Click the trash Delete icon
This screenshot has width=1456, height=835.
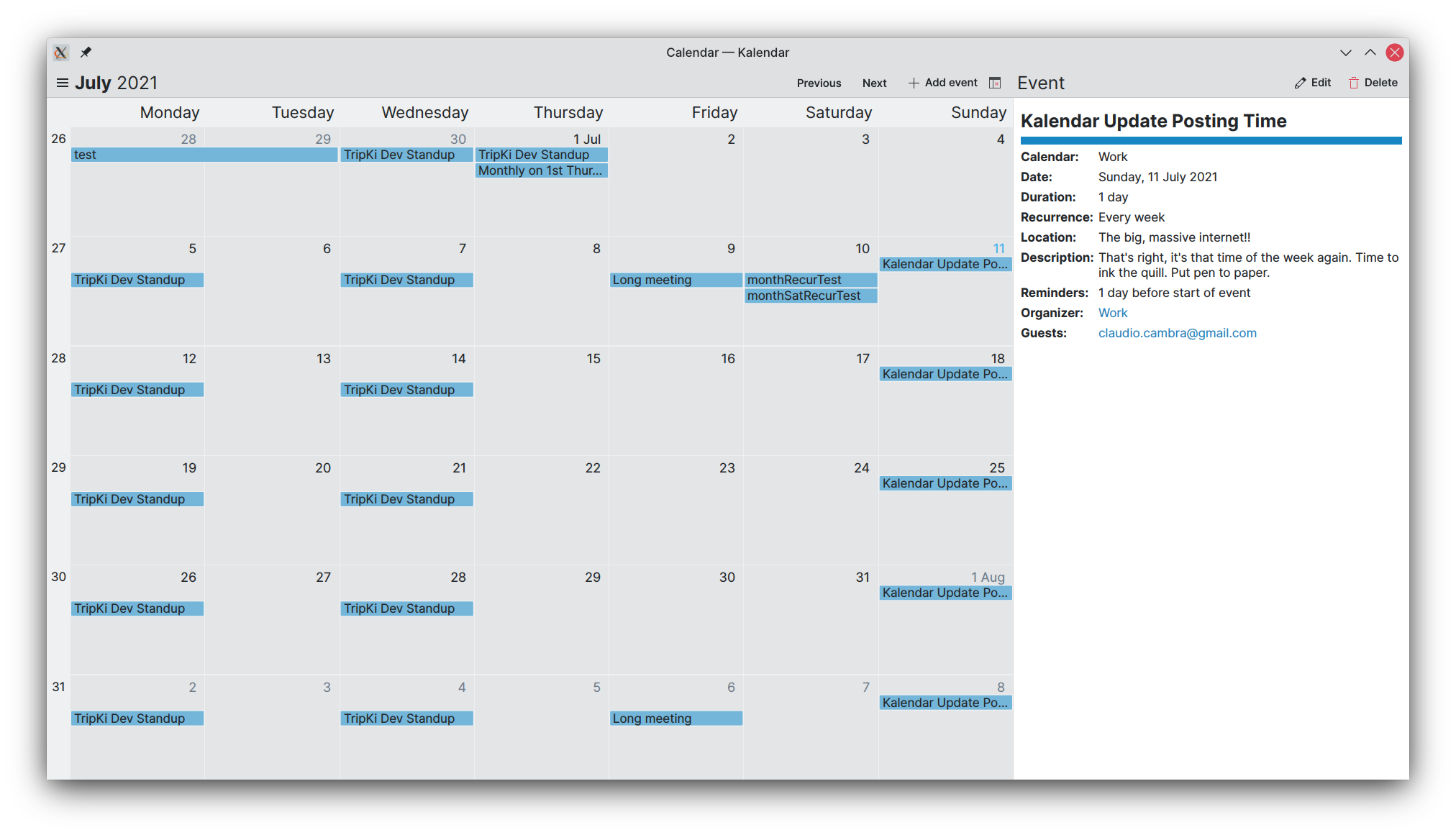pyautogui.click(x=1353, y=83)
